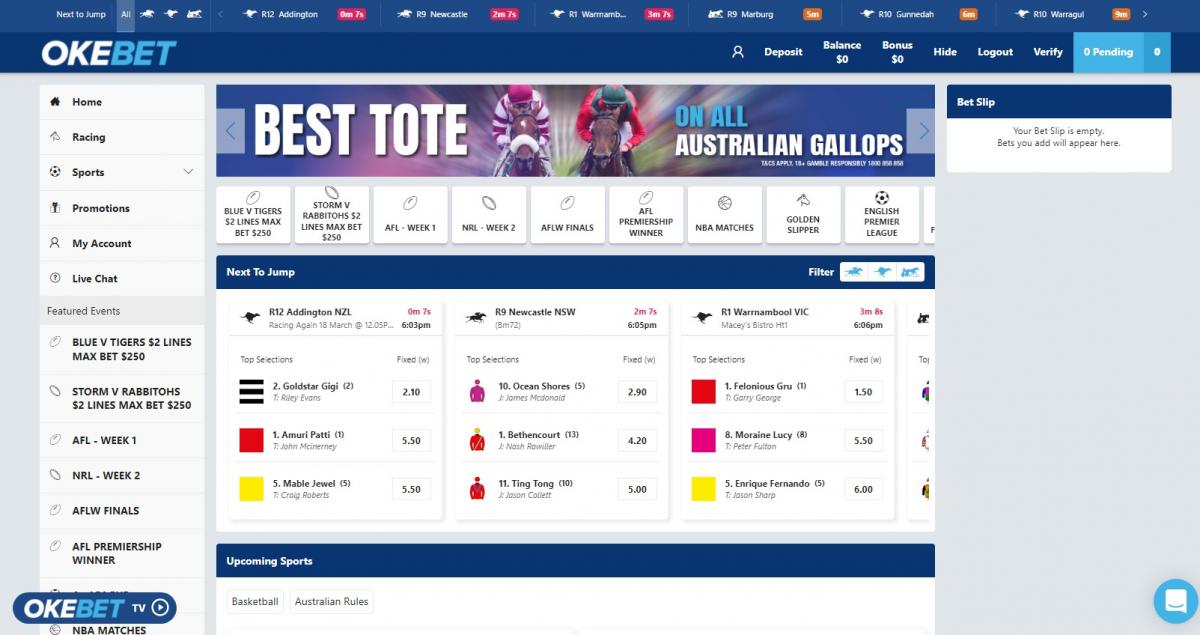The width and height of the screenshot is (1200, 635).
Task: Toggle horse racing icon in top ticker bar
Action: (x=147, y=15)
